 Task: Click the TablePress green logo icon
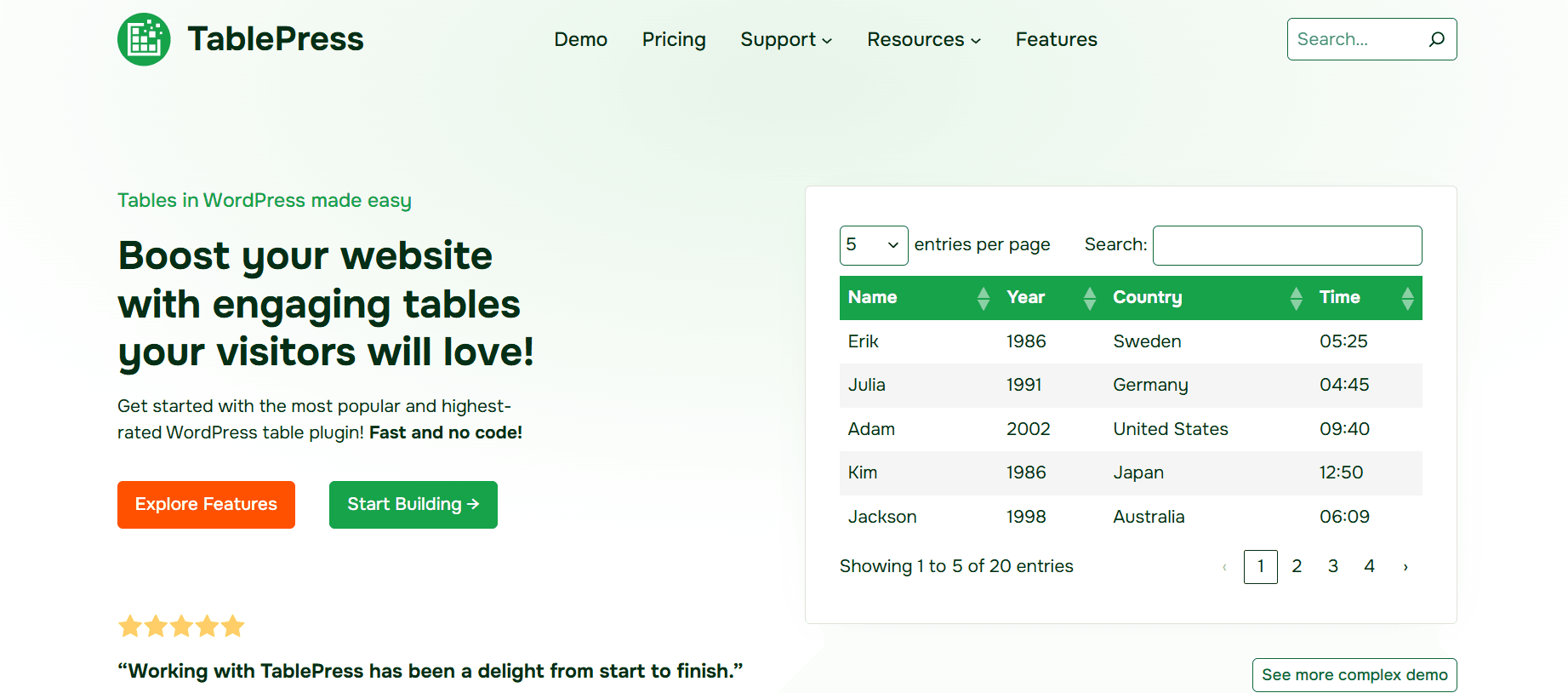(x=144, y=39)
